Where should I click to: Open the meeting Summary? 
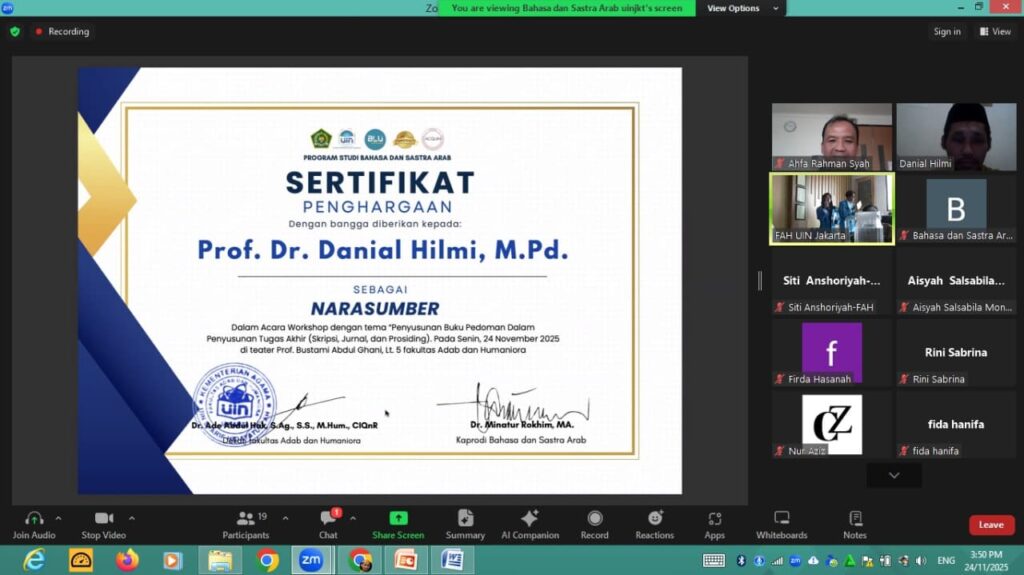[465, 518]
